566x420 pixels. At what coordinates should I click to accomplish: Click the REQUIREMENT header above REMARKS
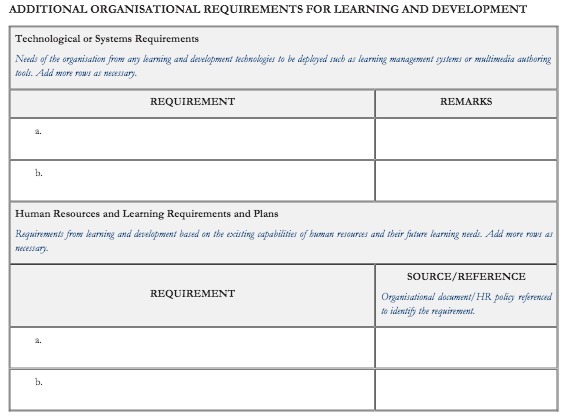[192, 102]
